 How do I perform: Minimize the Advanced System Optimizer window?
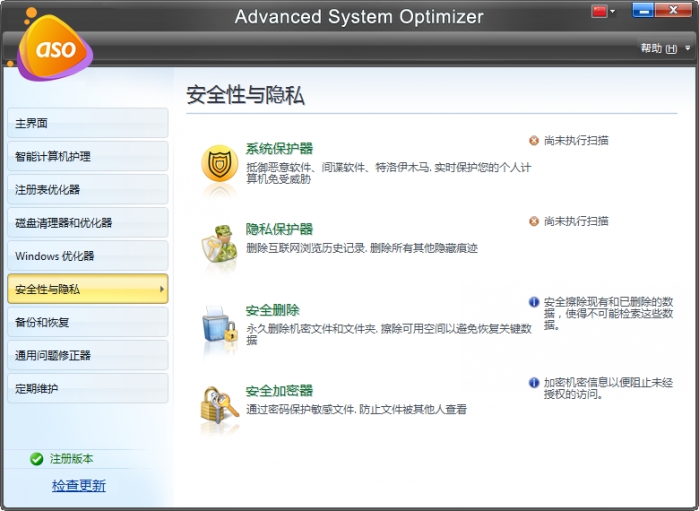pos(643,11)
